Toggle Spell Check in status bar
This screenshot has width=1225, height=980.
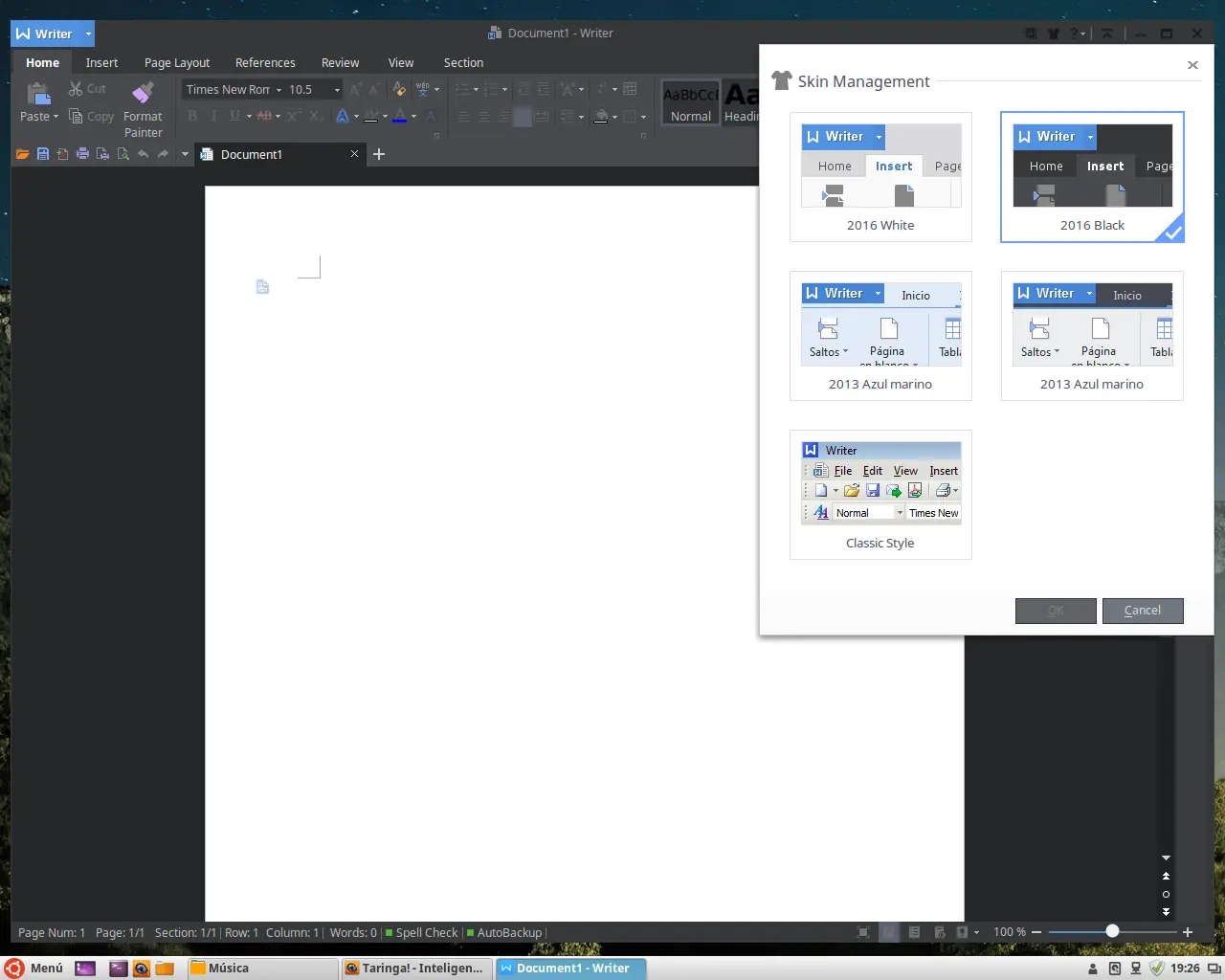click(421, 933)
